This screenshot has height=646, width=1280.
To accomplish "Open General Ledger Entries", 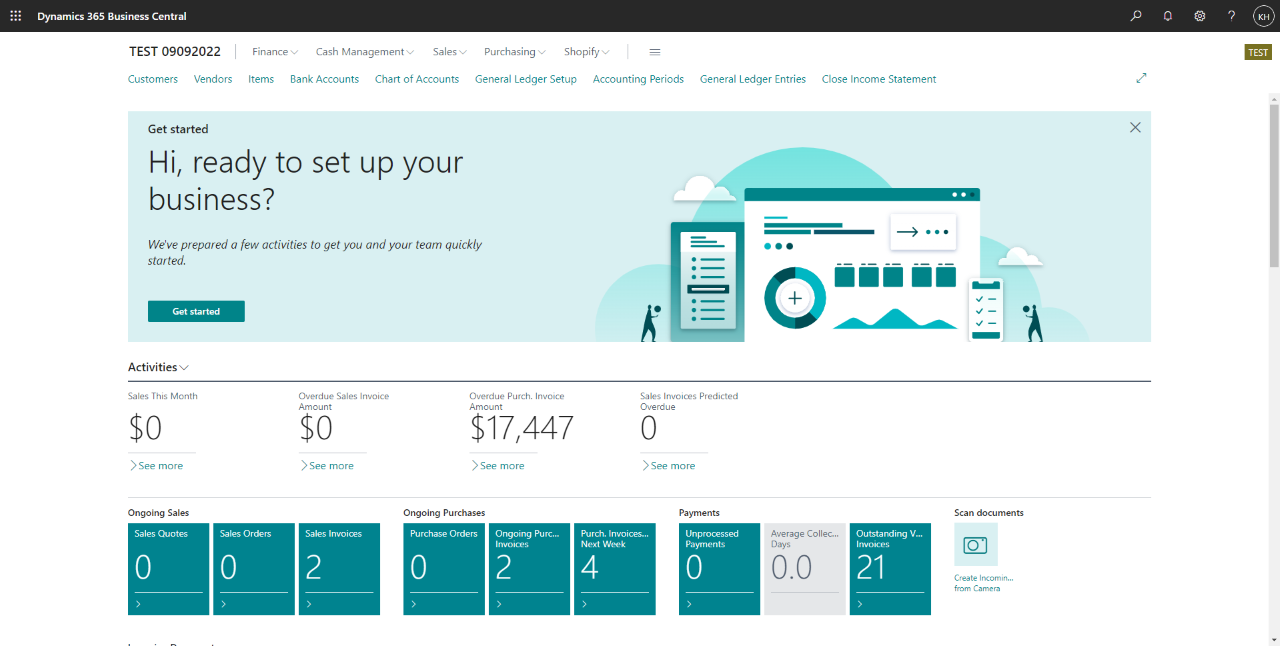I will click(x=753, y=79).
